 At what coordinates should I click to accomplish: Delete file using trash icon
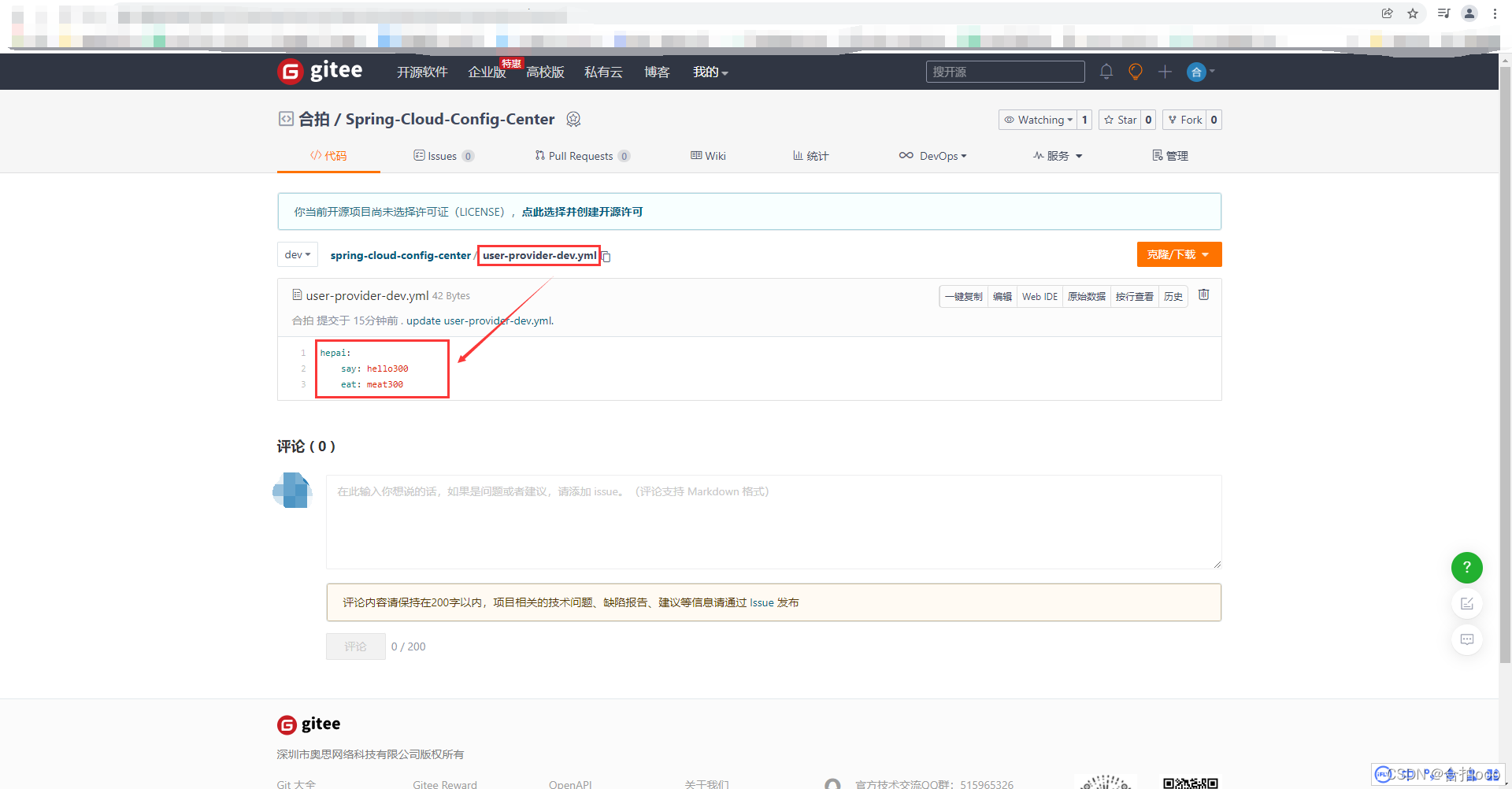[1203, 294]
